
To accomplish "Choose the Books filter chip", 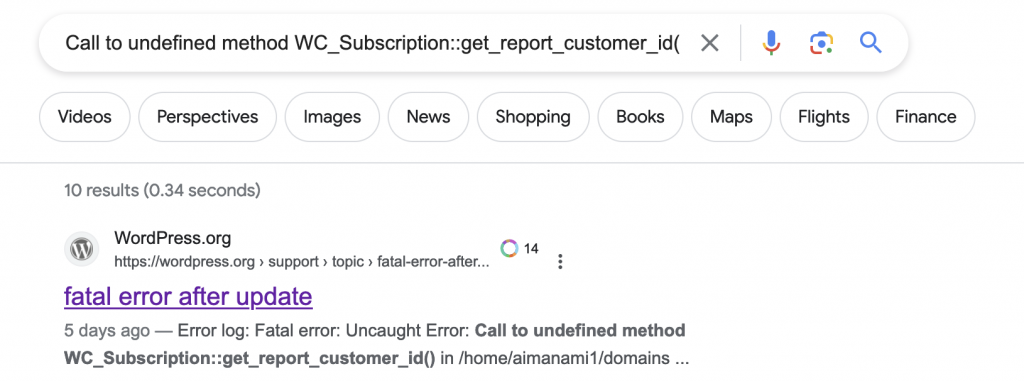I will [640, 117].
